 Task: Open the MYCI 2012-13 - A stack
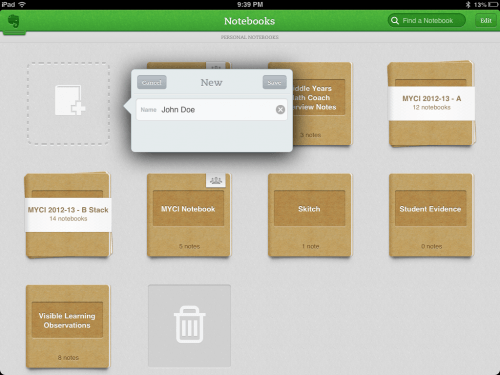[431, 103]
